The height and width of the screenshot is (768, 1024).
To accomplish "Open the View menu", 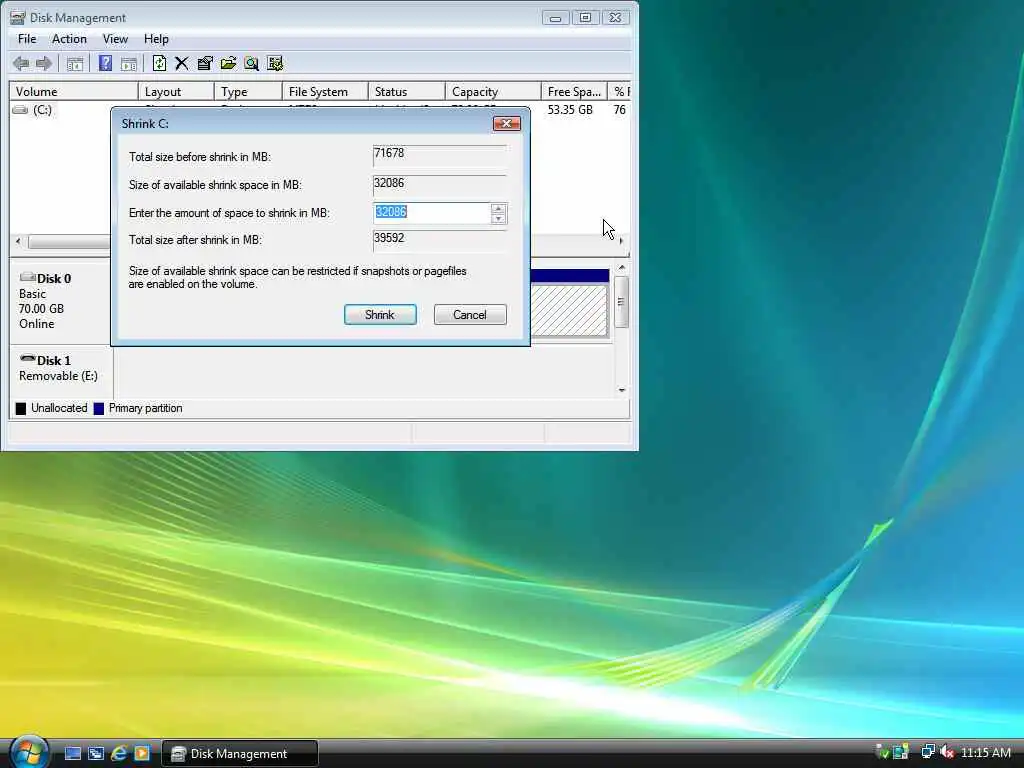I will tap(115, 39).
